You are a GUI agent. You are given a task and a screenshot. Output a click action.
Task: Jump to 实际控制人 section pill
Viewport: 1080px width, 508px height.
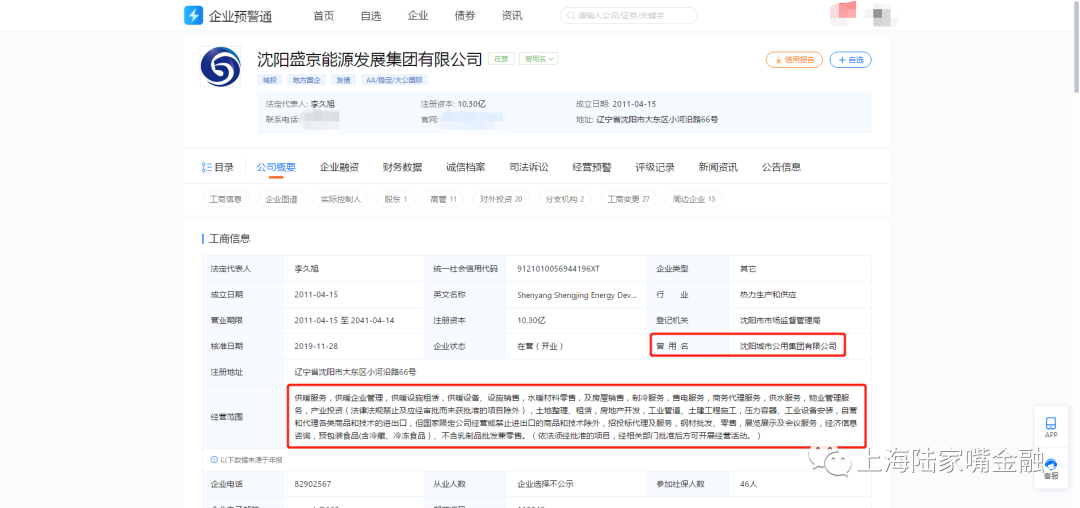[341, 200]
